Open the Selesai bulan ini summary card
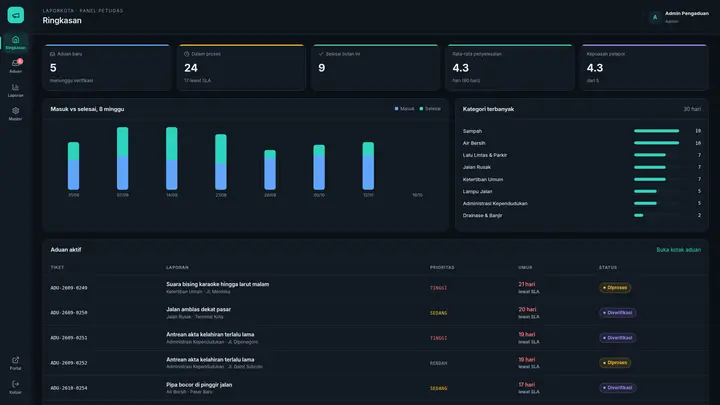720x405 pixels. 376,67
